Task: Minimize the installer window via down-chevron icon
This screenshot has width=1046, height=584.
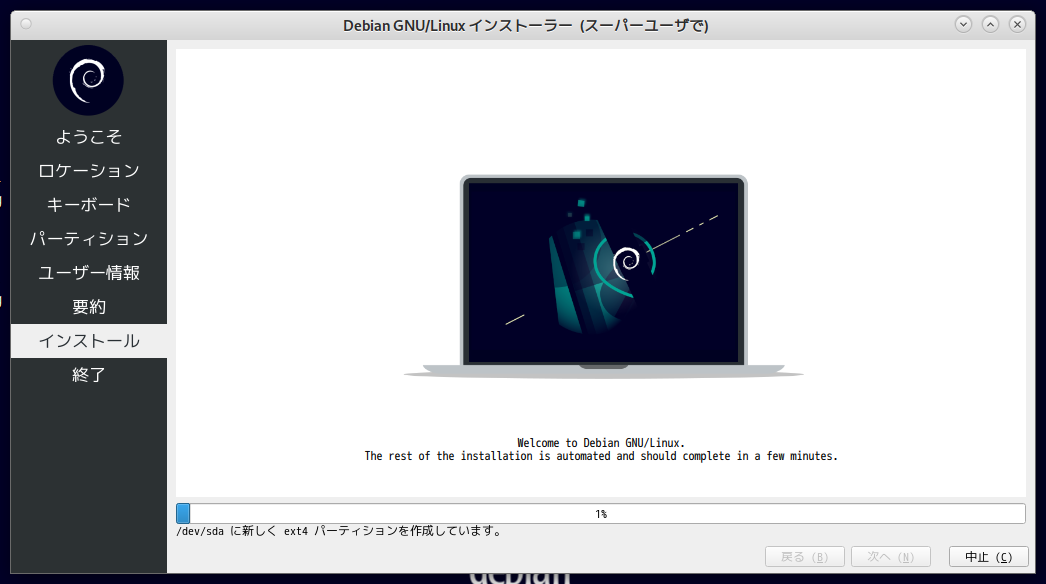Action: [x=963, y=25]
